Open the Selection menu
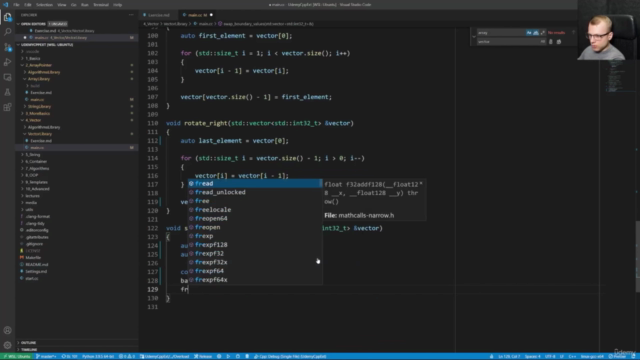The image size is (640, 360). point(44,5)
